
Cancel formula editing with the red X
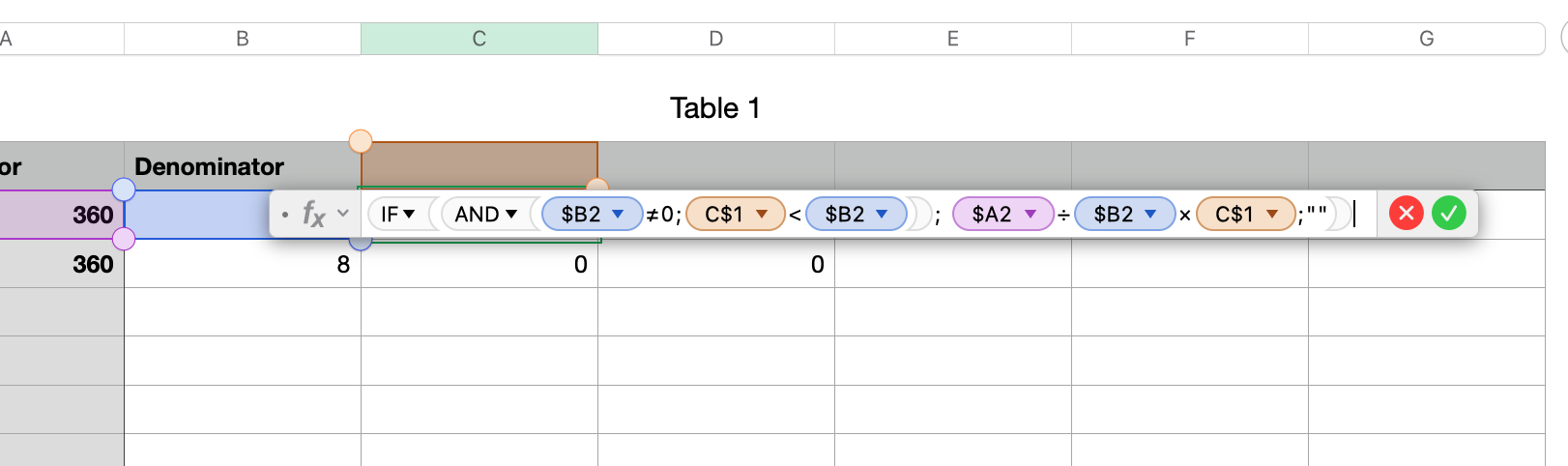coord(1406,214)
